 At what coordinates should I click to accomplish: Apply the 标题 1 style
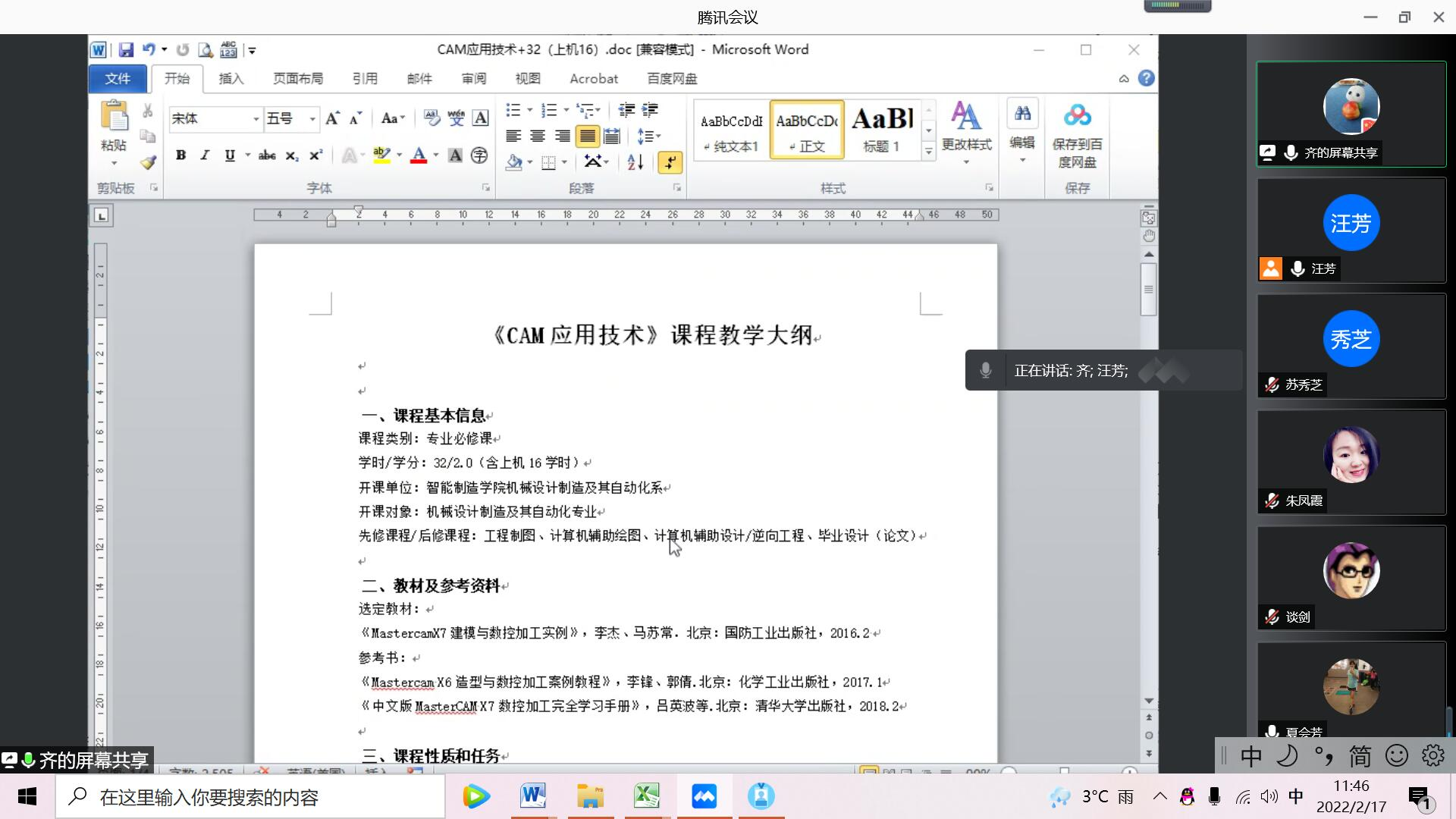(x=882, y=129)
